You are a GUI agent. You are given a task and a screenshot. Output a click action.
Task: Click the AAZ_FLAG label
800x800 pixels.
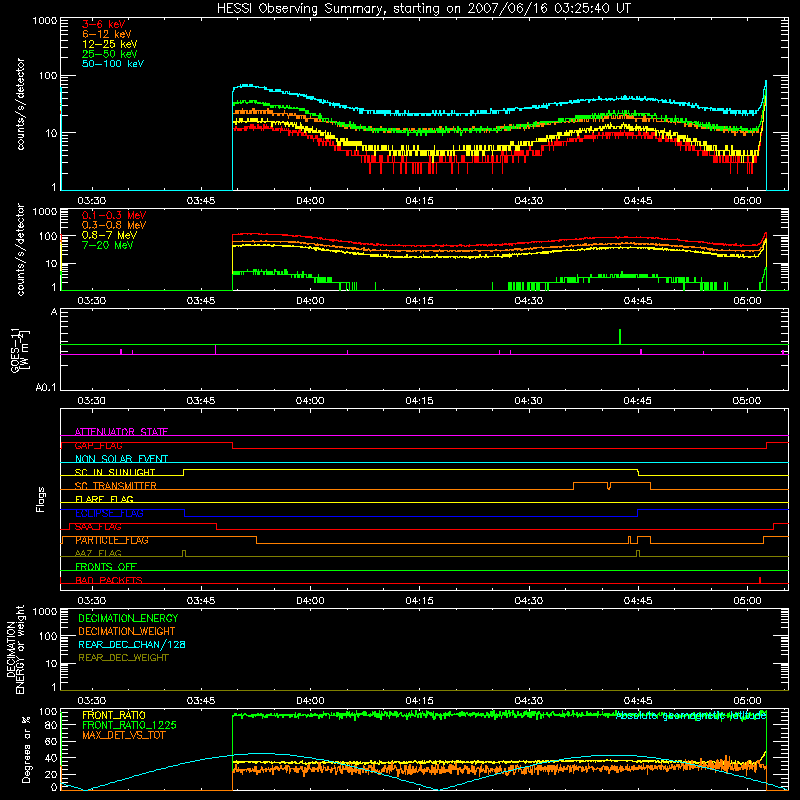click(98, 553)
